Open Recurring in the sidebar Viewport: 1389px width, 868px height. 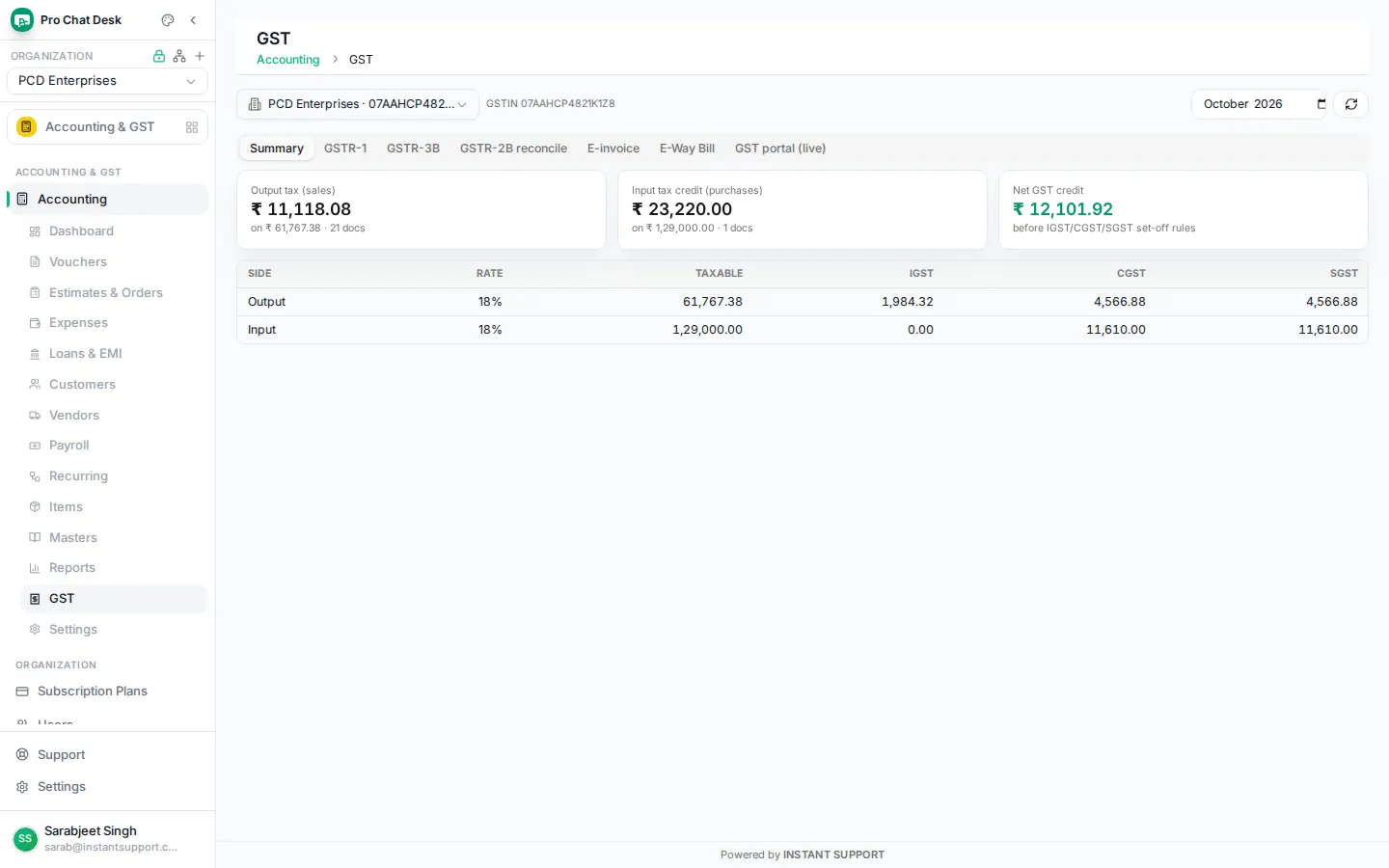(x=114, y=476)
